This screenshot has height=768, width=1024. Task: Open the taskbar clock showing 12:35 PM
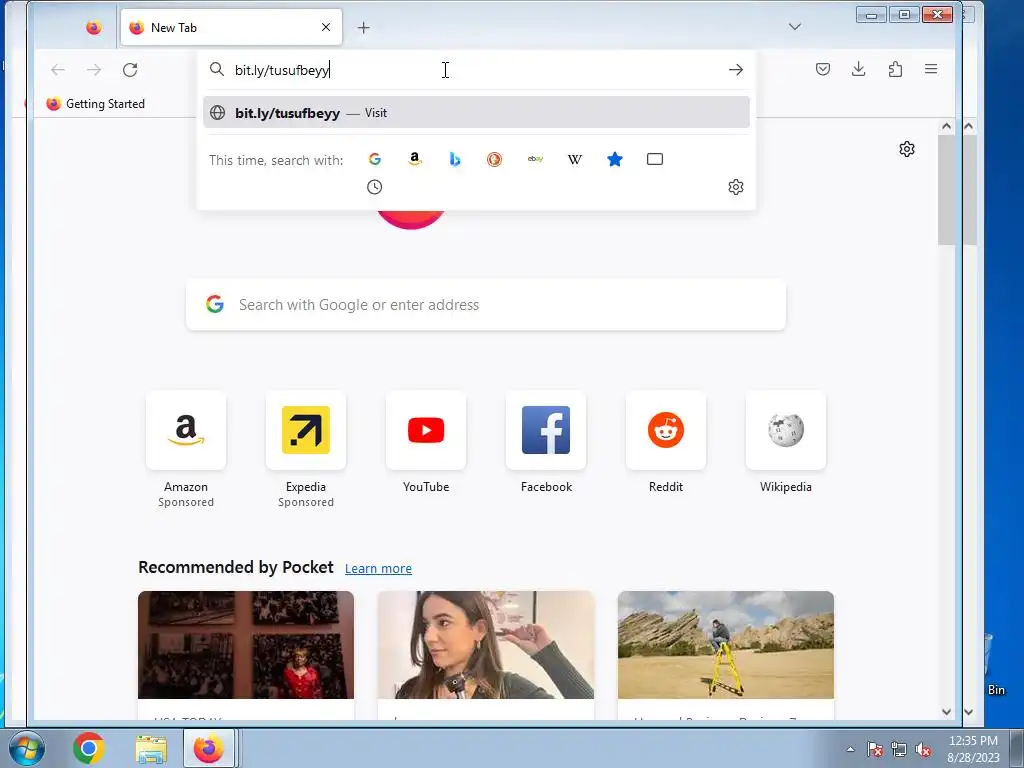(x=974, y=749)
